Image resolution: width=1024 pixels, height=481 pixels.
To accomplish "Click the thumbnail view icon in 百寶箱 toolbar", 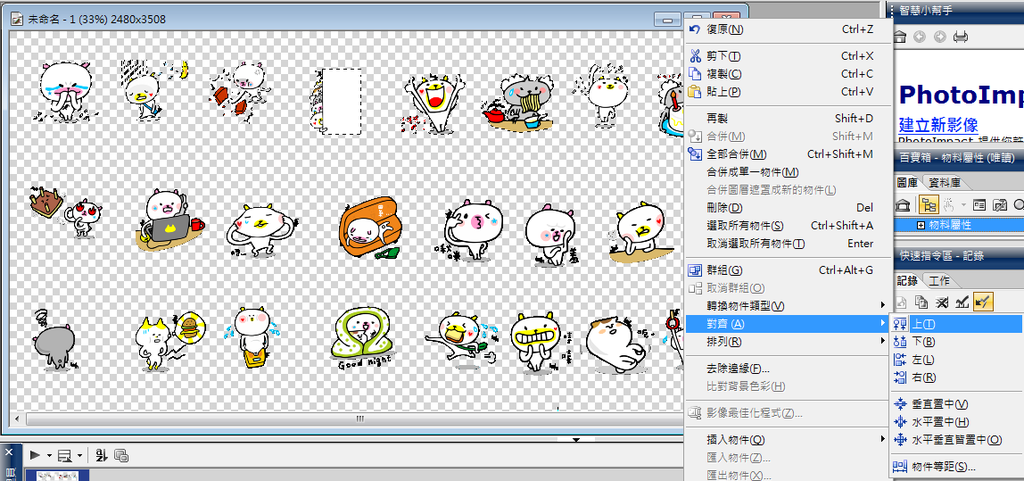I will pos(980,204).
